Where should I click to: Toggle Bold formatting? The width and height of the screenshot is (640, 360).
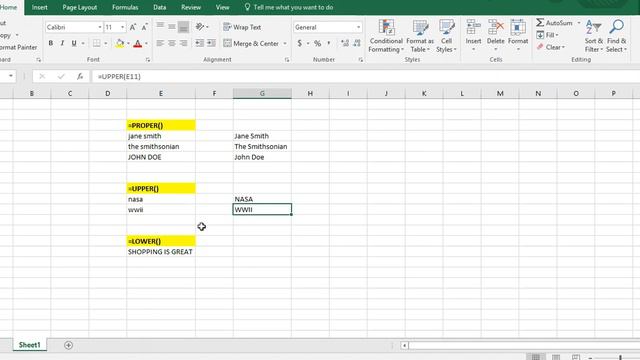51,43
